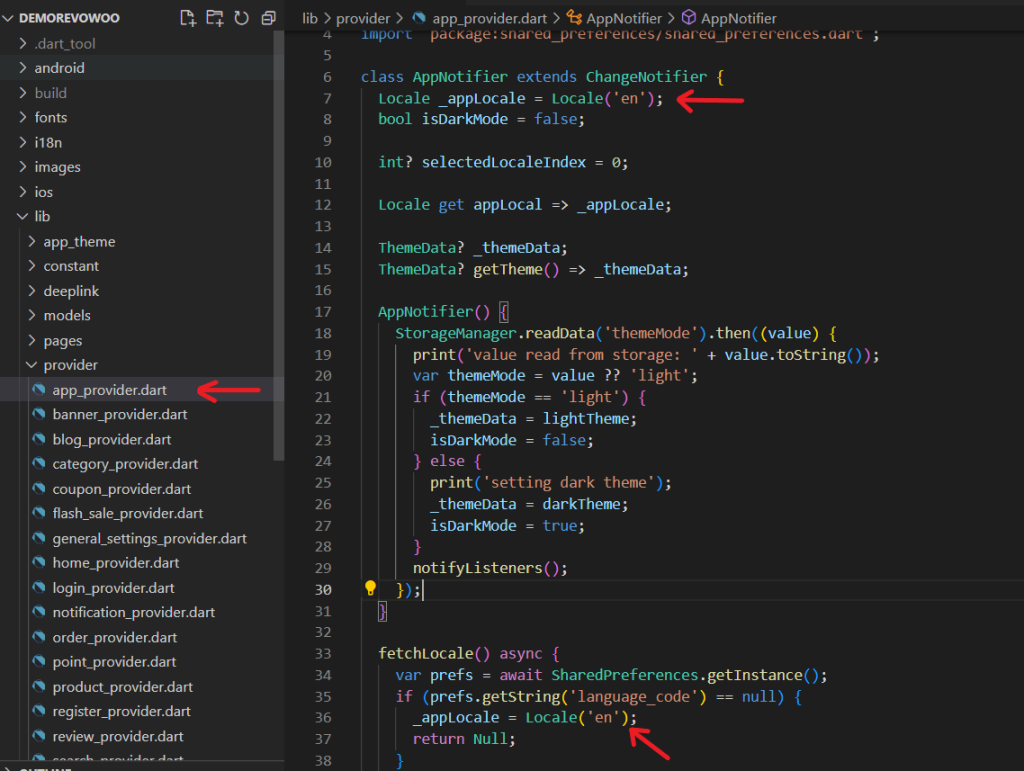Click the Collapse Folders icon in Explorer
Viewport: 1024px width, 771px height.
[266, 17]
